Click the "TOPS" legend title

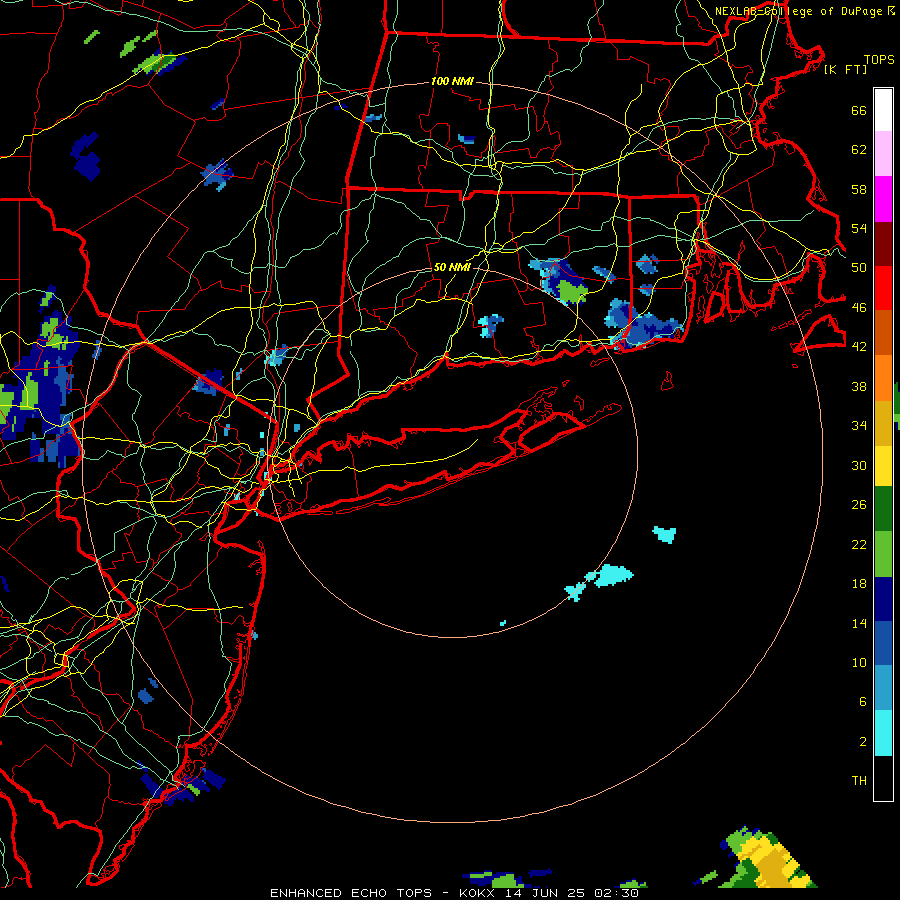point(879,60)
